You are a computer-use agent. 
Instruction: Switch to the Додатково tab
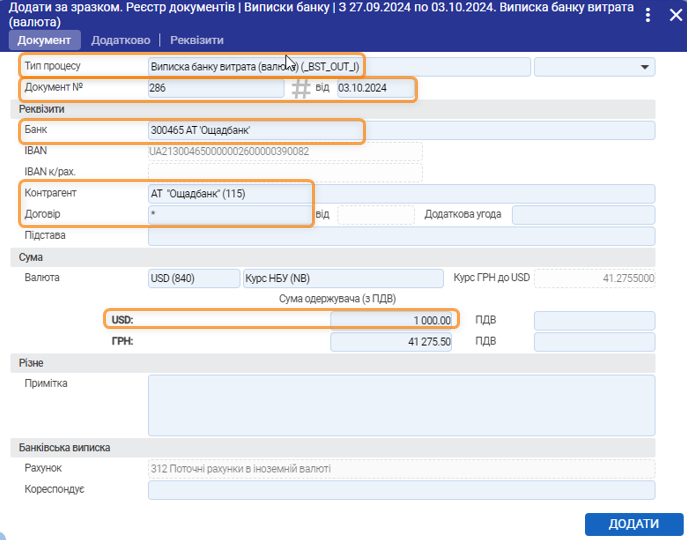point(120,40)
